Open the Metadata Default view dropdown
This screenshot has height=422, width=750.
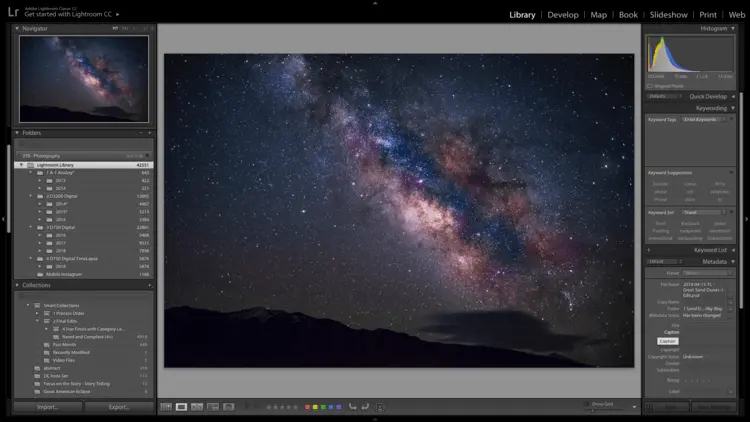point(665,262)
